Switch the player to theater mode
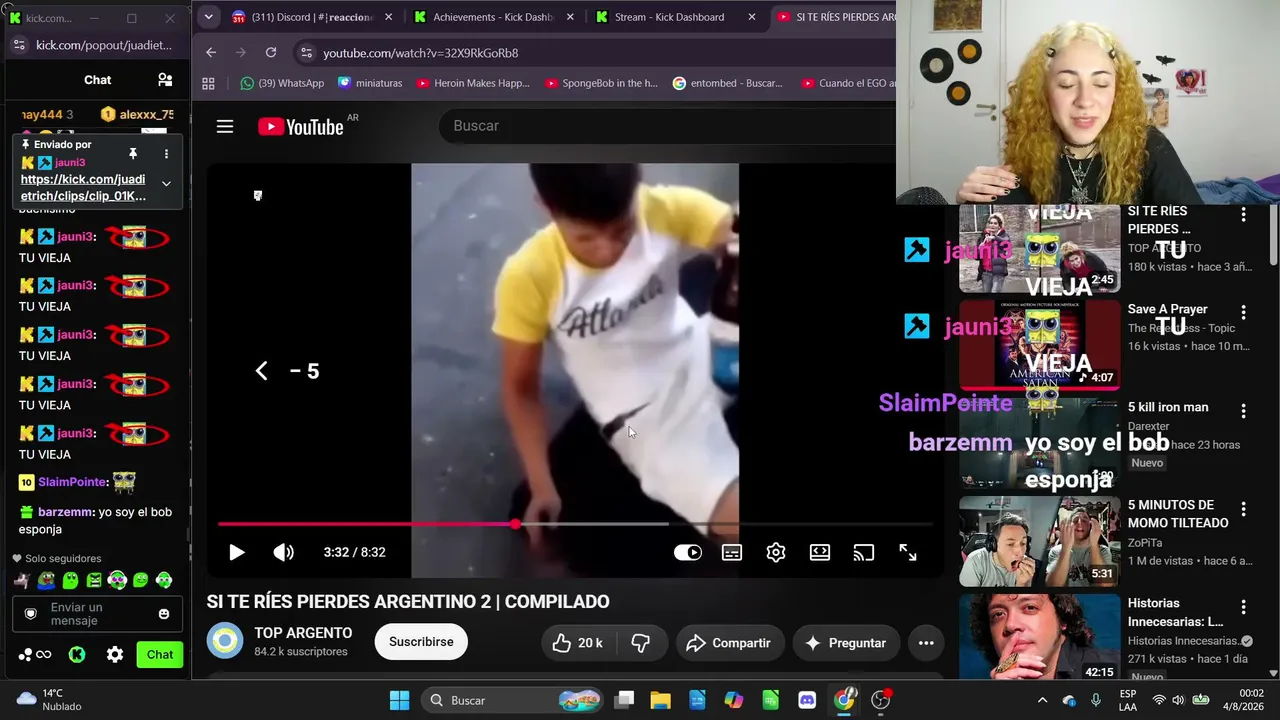This screenshot has width=1280, height=720. [x=820, y=552]
